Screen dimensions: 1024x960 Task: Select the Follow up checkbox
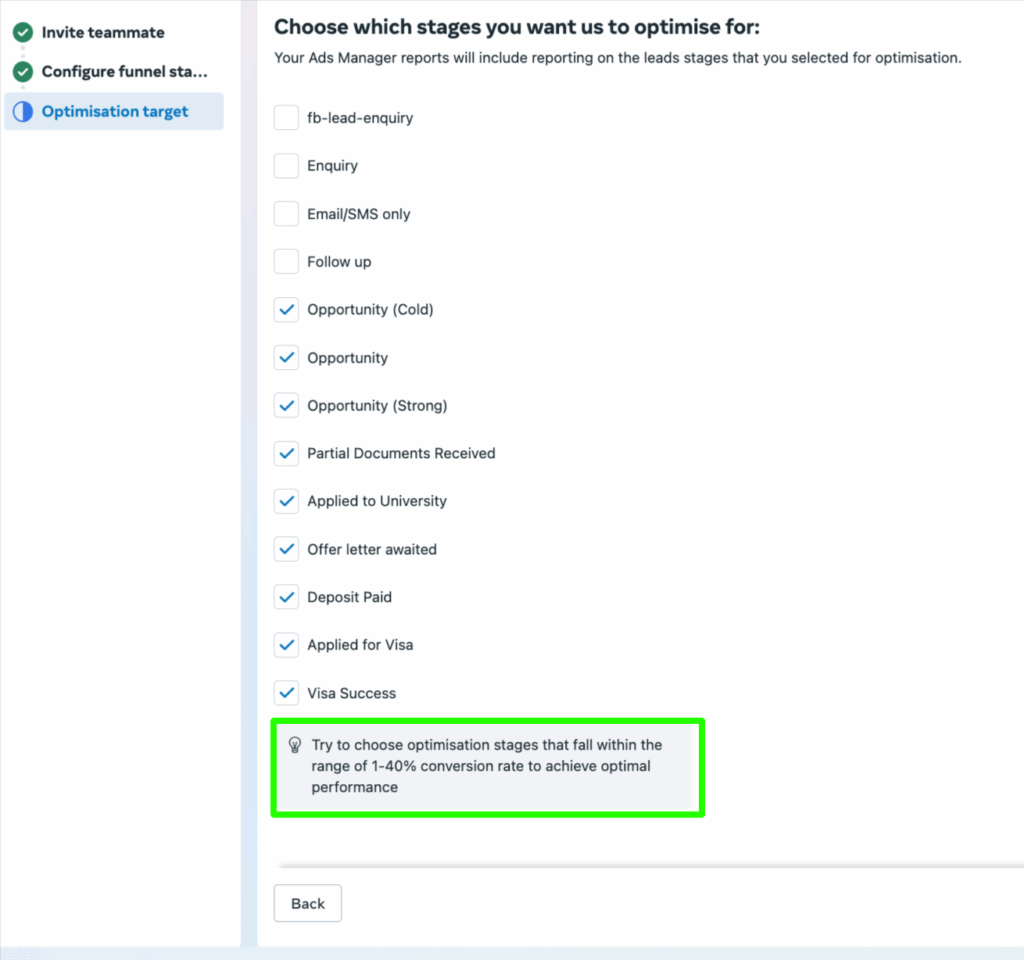tap(287, 262)
